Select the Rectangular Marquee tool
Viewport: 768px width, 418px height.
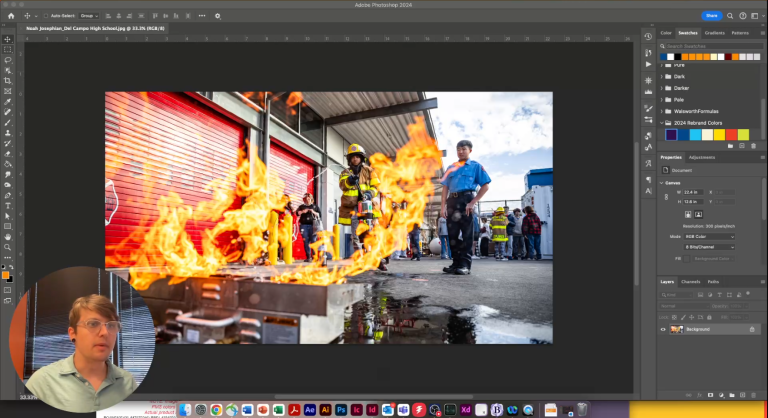7,49
